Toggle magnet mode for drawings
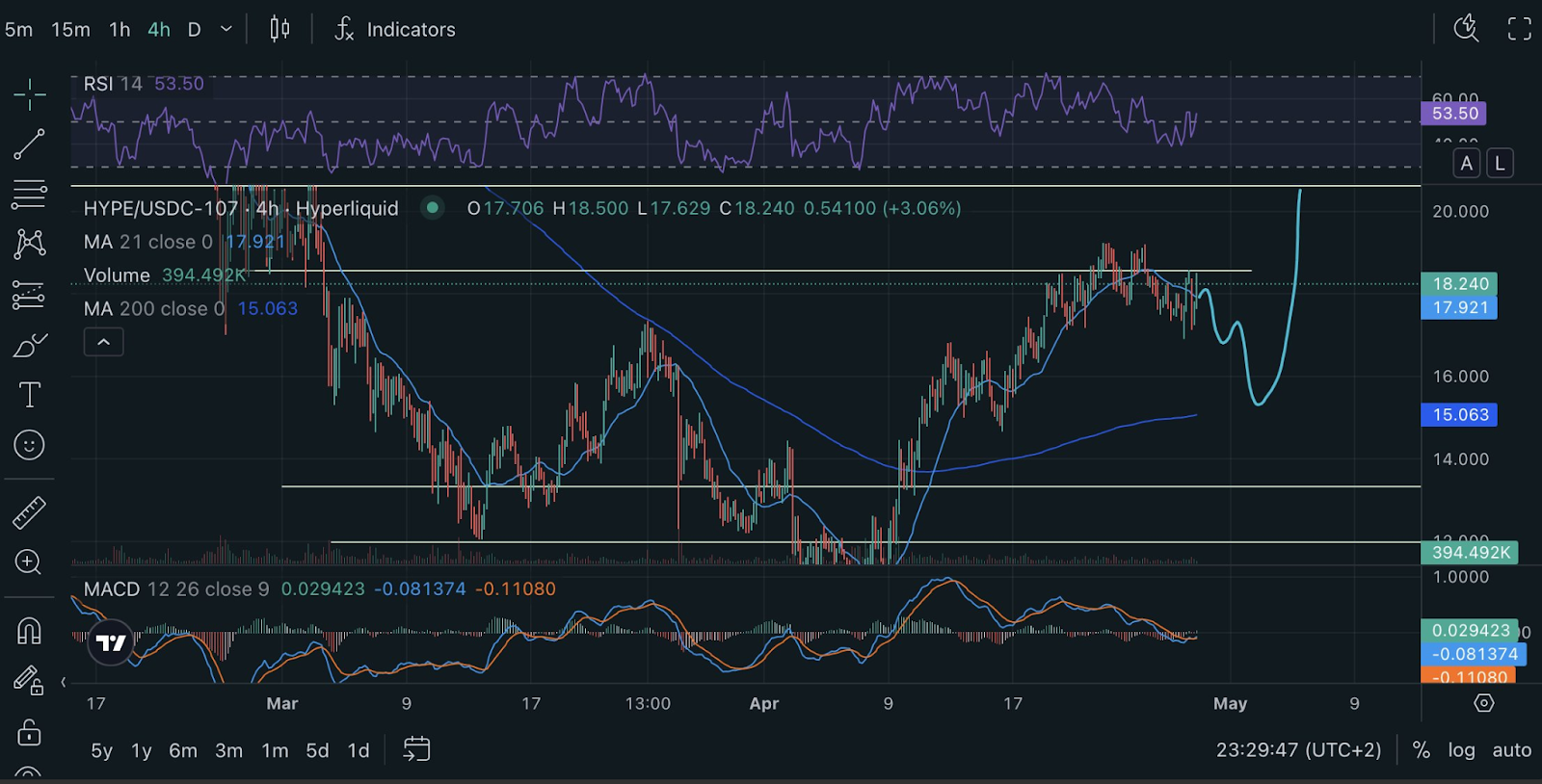Image resolution: width=1542 pixels, height=784 pixels. point(29,631)
